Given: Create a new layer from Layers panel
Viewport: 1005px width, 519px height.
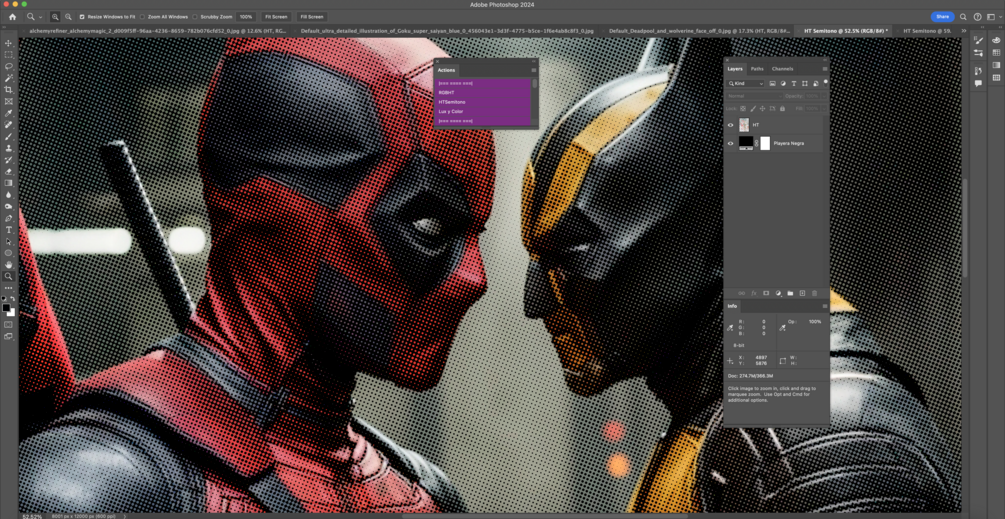Looking at the screenshot, I should tap(802, 293).
